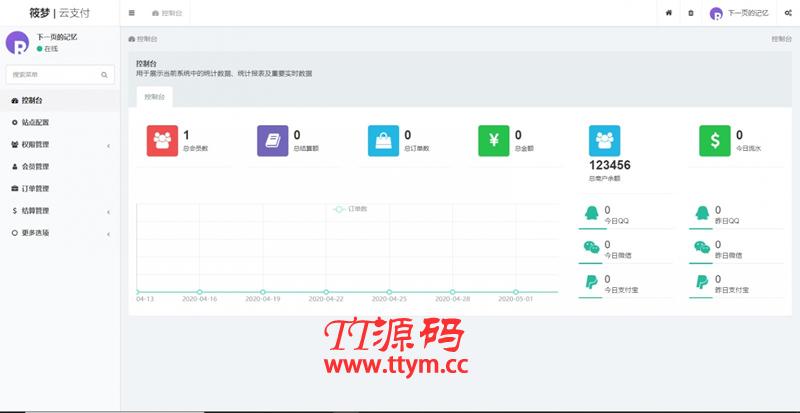Select the 控制台 tab in top navigation bar
The width and height of the screenshot is (800, 413).
[167, 13]
